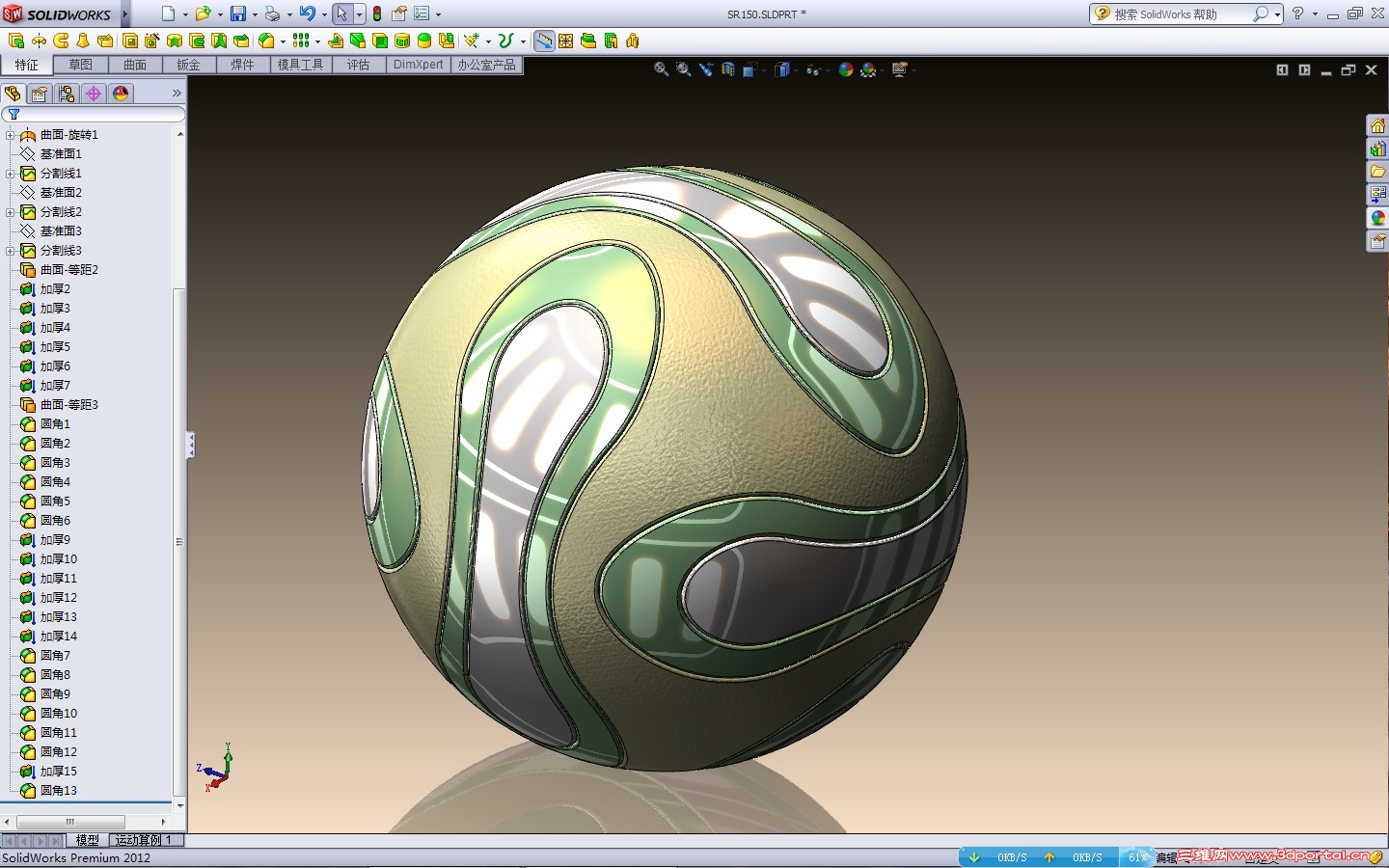Screen dimensions: 1389x868
Task: Open the View Settings monitor icon
Action: point(900,69)
